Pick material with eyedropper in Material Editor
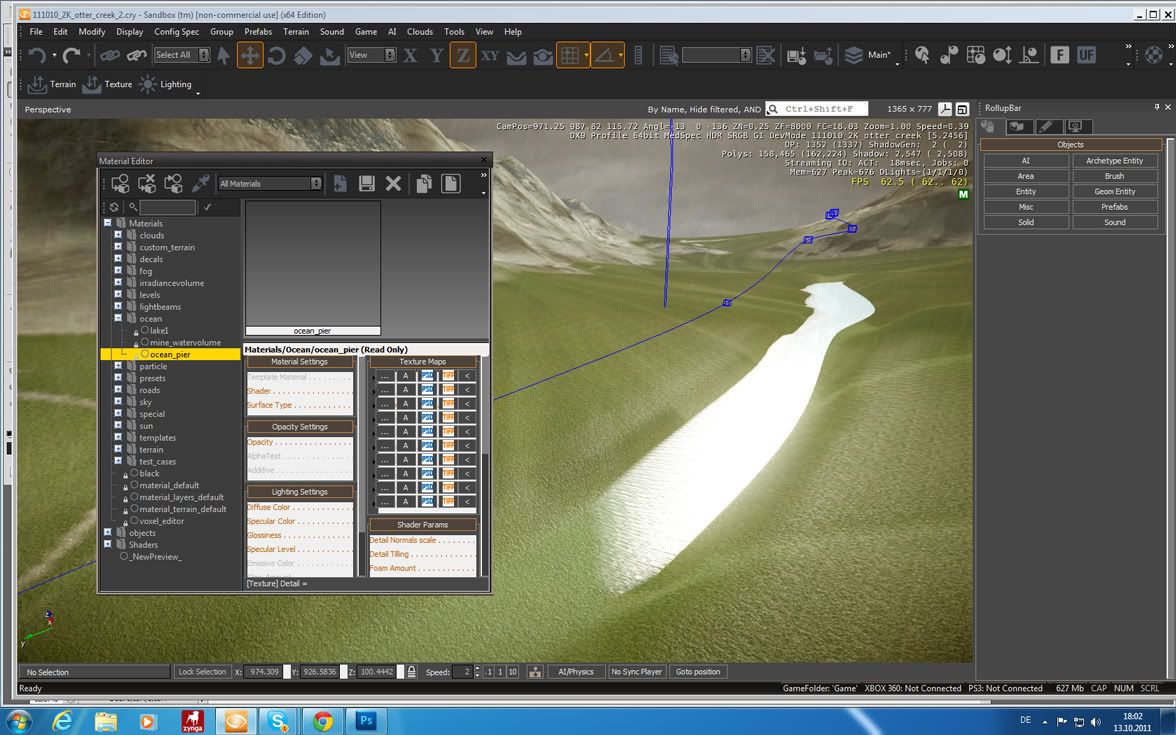The image size is (1176, 735). tap(200, 183)
